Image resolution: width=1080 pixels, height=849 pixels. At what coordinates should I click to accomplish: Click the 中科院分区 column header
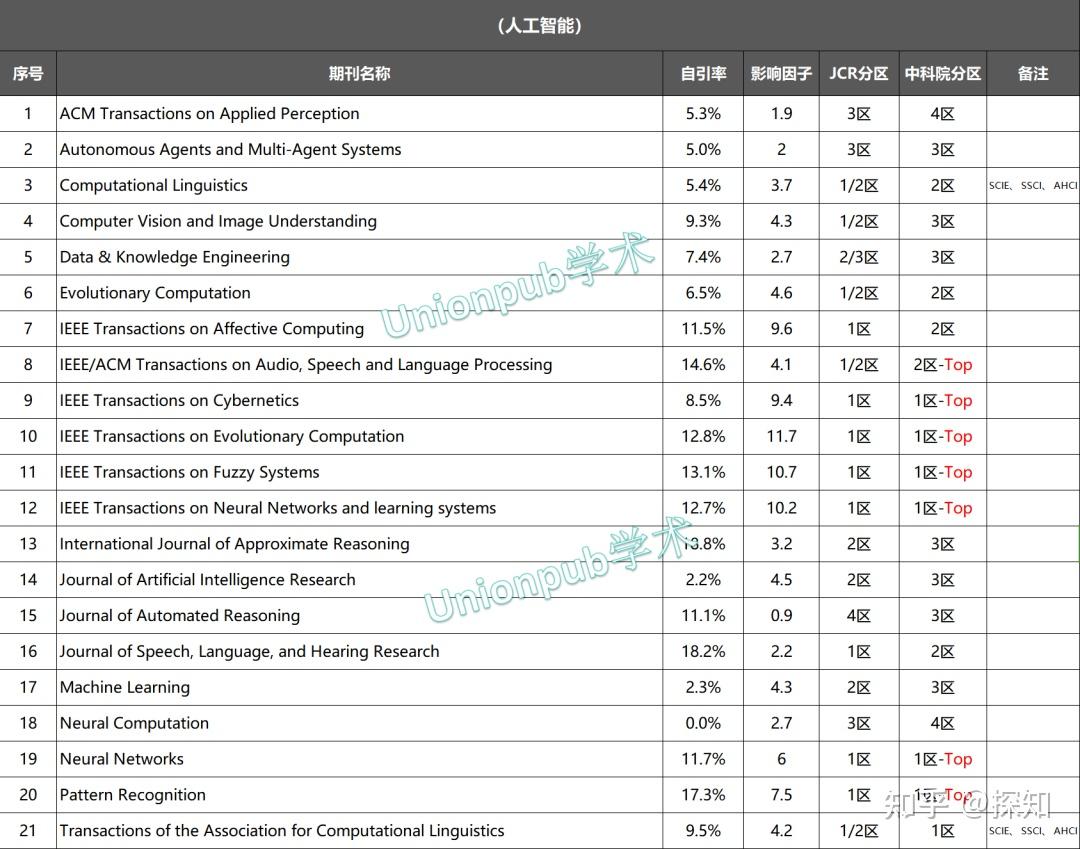tap(941, 73)
